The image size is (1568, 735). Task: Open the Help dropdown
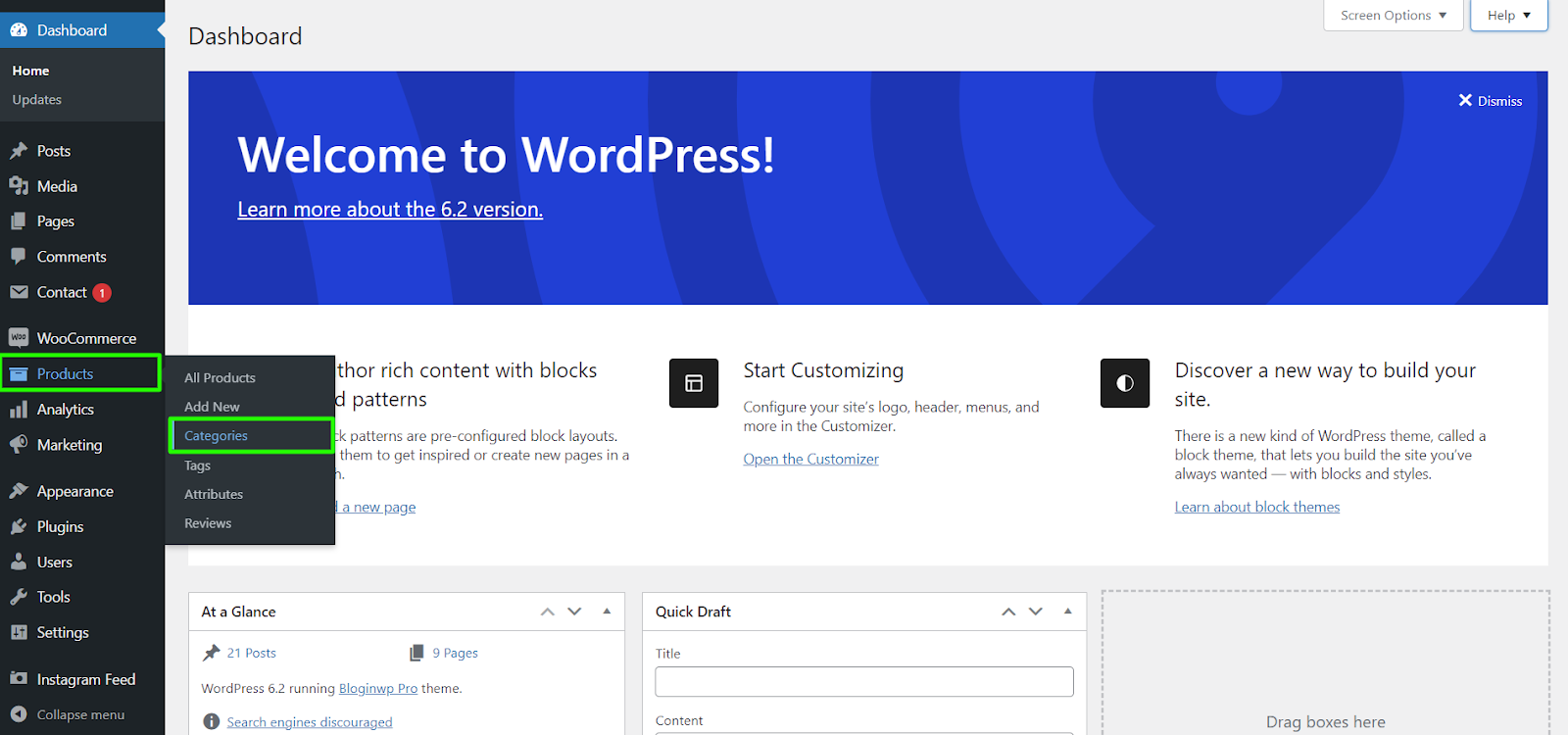[1509, 16]
